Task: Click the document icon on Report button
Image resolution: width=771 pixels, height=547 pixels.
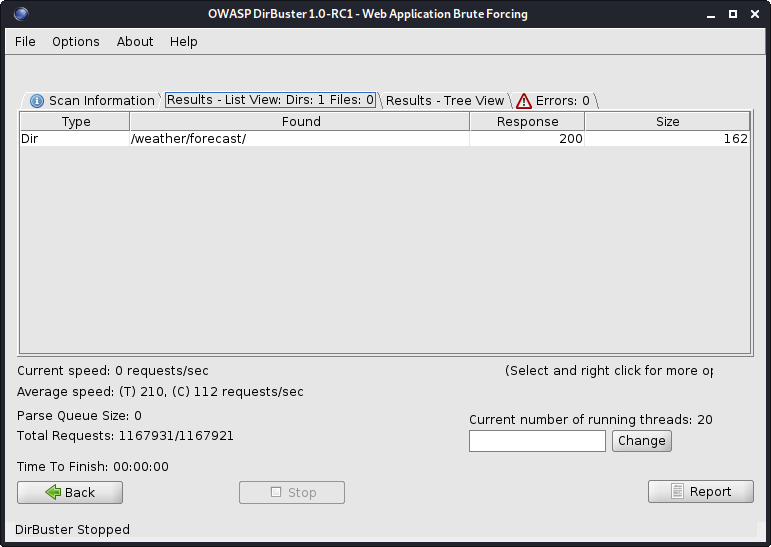Action: tap(677, 491)
